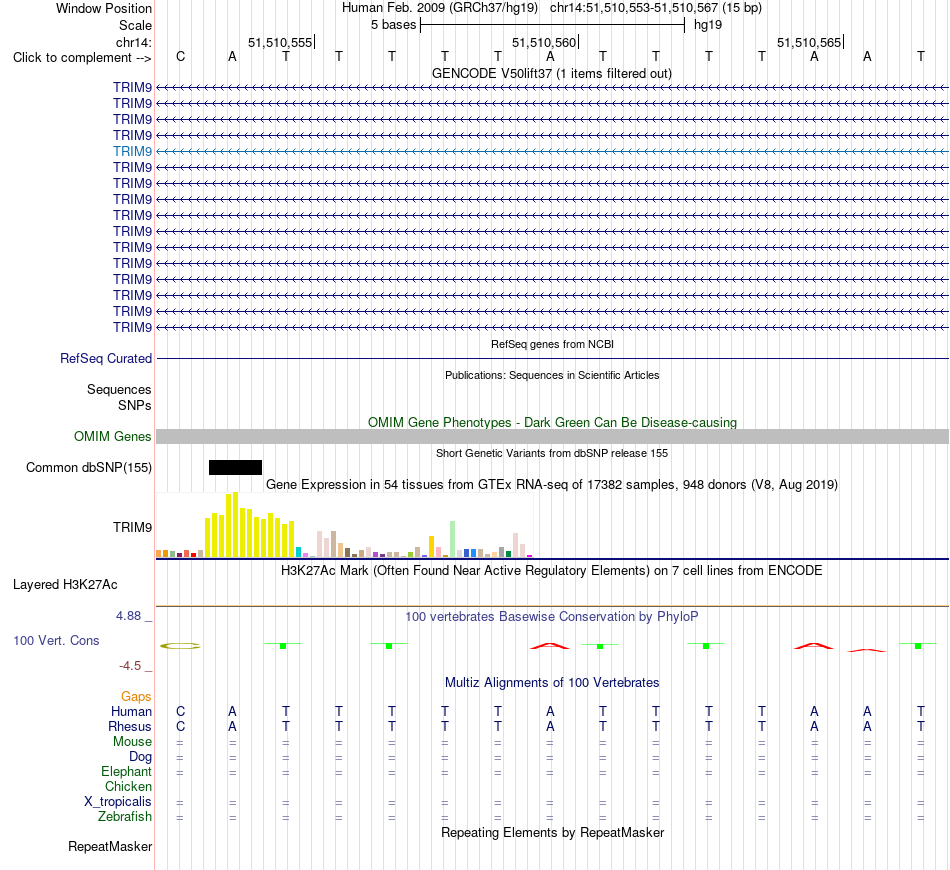This screenshot has height=870, width=950.
Task: Open 'Publications: Sequences in Scientific Articles' track title
Action: tap(552, 375)
